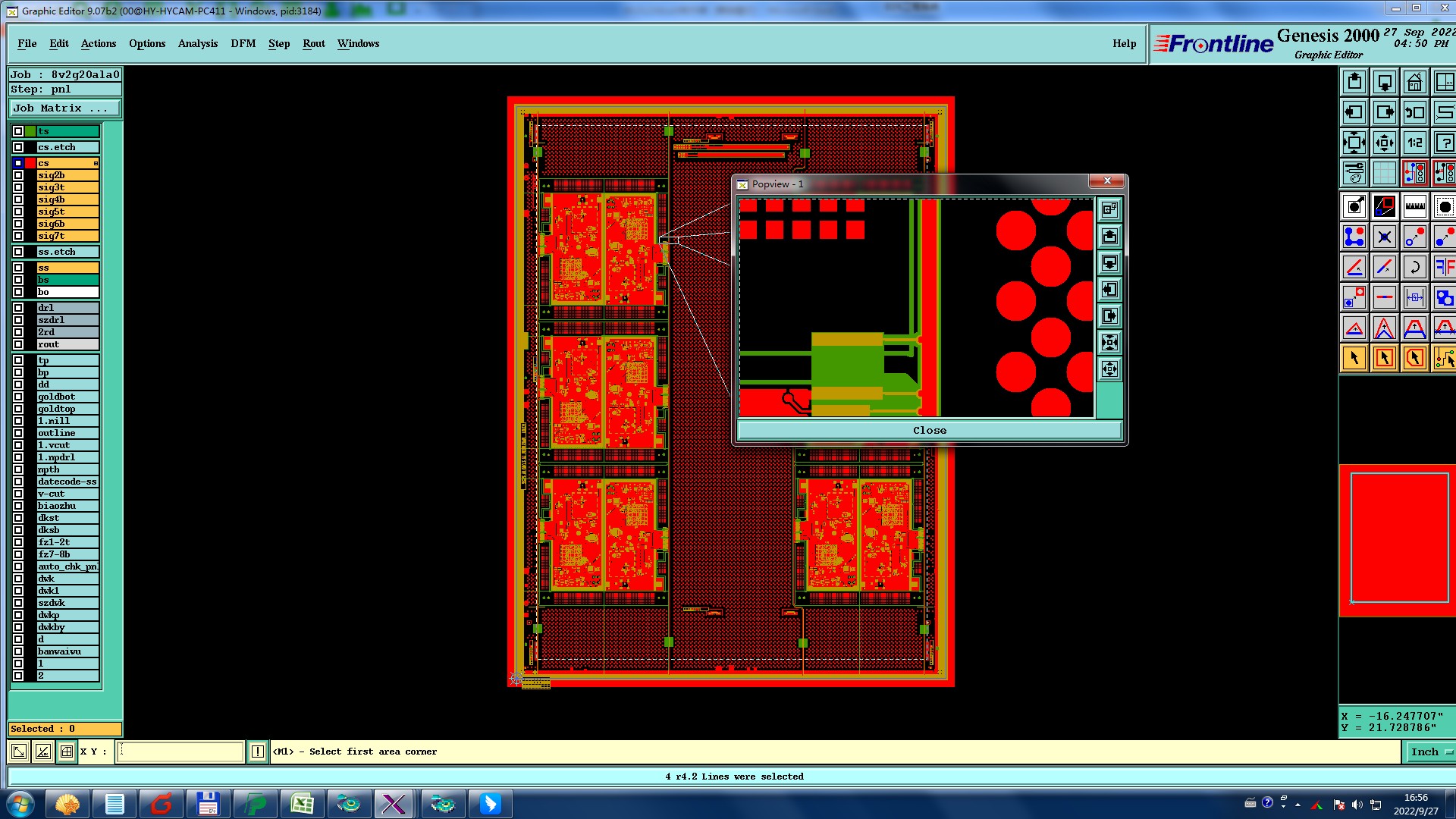1456x819 pixels.
Task: Click the red cs layer color swatch
Action: point(30,163)
